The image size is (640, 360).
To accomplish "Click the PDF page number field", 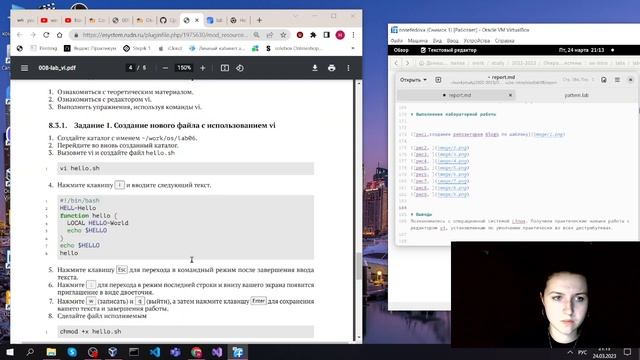I will pyautogui.click(x=131, y=68).
